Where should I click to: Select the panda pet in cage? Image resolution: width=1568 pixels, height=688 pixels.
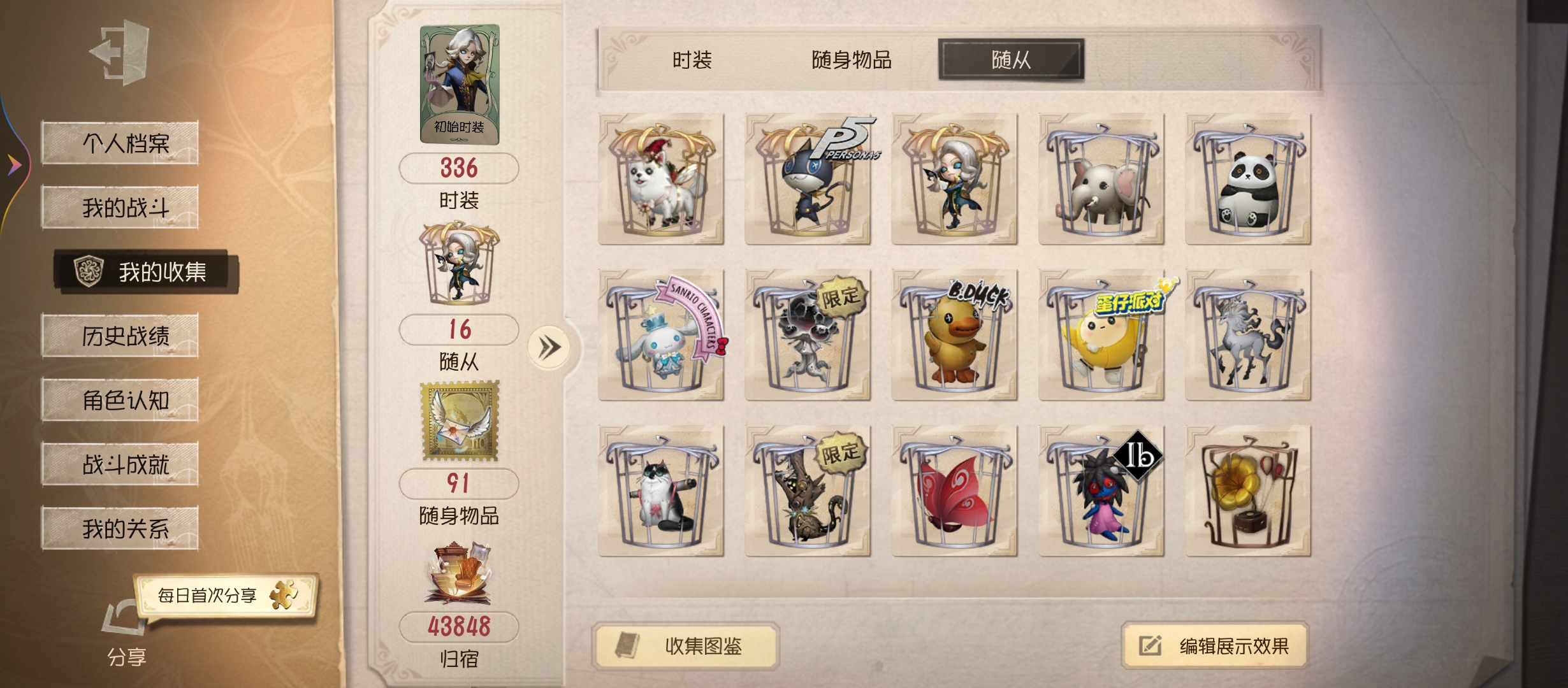point(1247,179)
